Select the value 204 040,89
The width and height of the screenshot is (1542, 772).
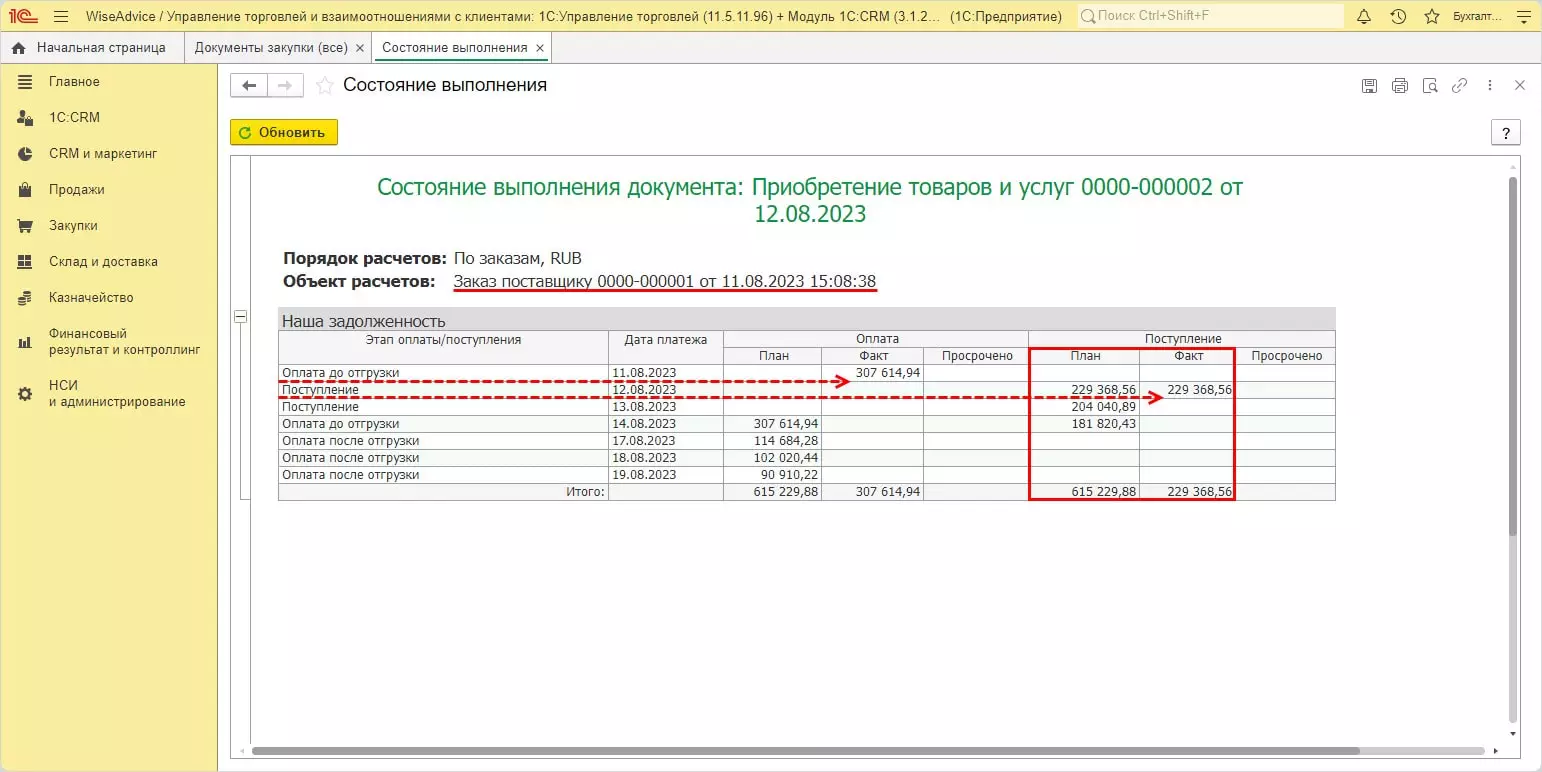point(1103,407)
